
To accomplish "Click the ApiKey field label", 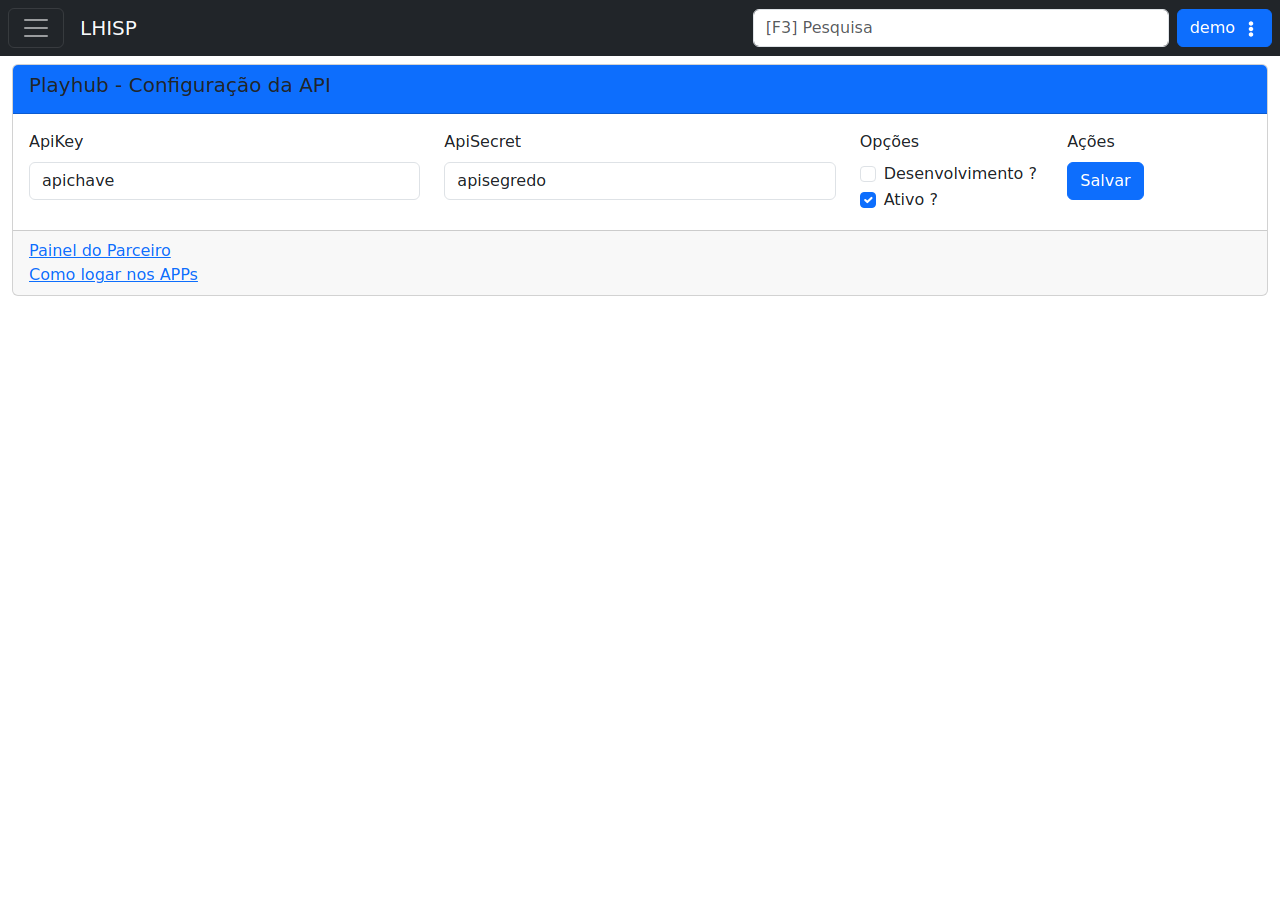I will pyautogui.click(x=56, y=142).
